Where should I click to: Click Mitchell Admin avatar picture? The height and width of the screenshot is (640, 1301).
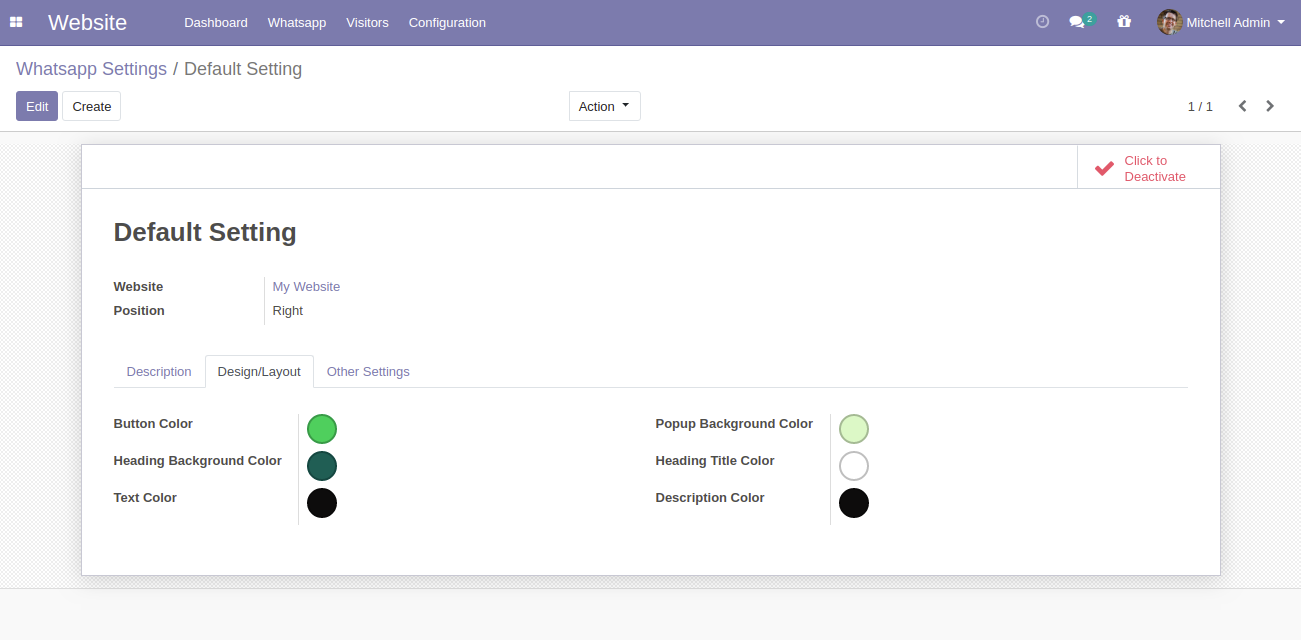(1169, 22)
